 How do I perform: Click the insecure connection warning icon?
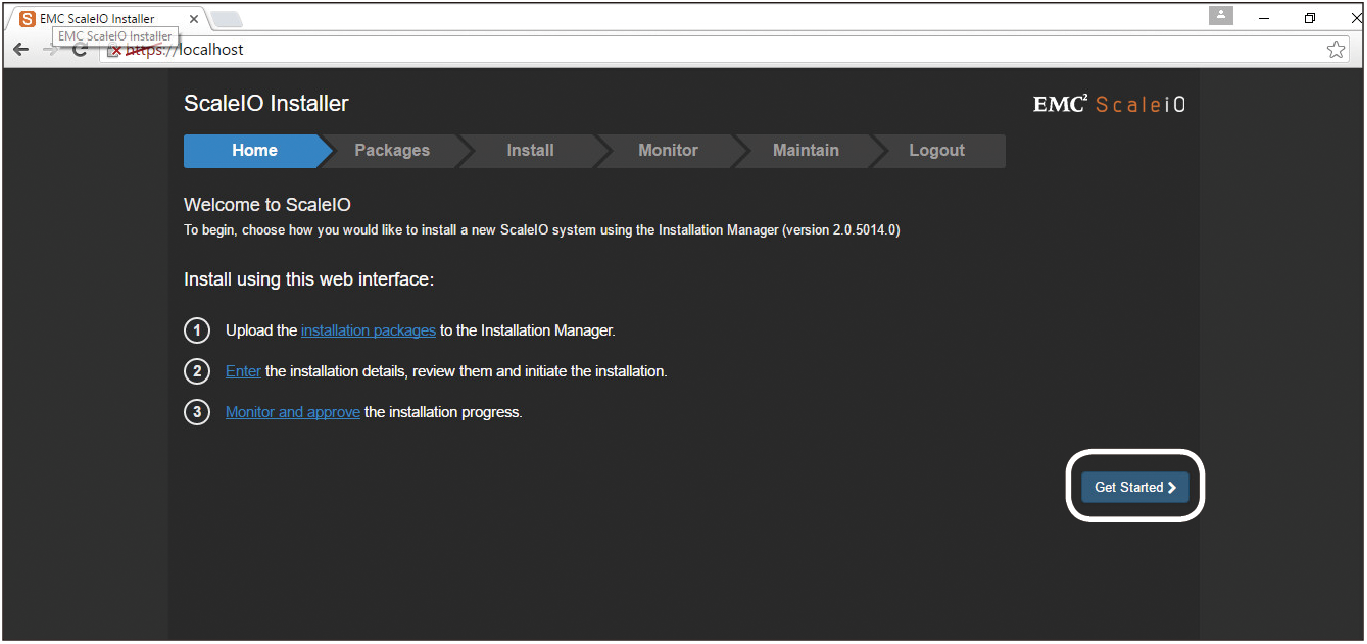coord(116,50)
